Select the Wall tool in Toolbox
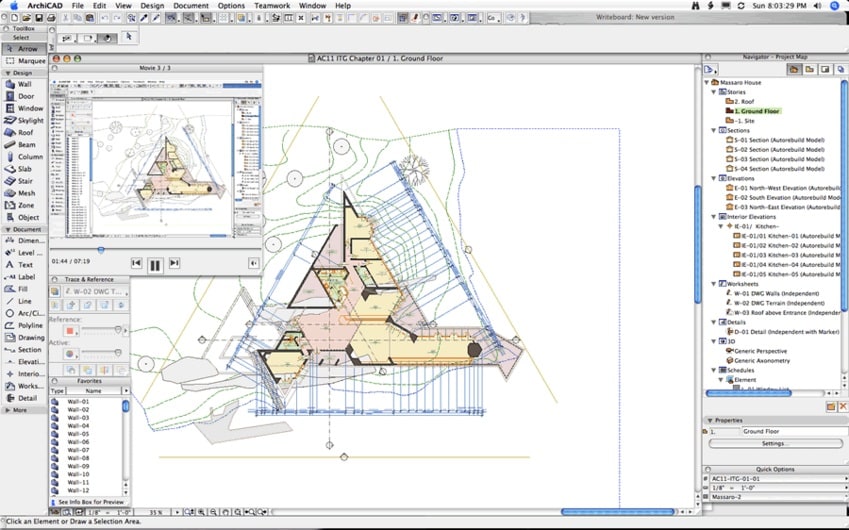849x530 pixels. (24, 84)
